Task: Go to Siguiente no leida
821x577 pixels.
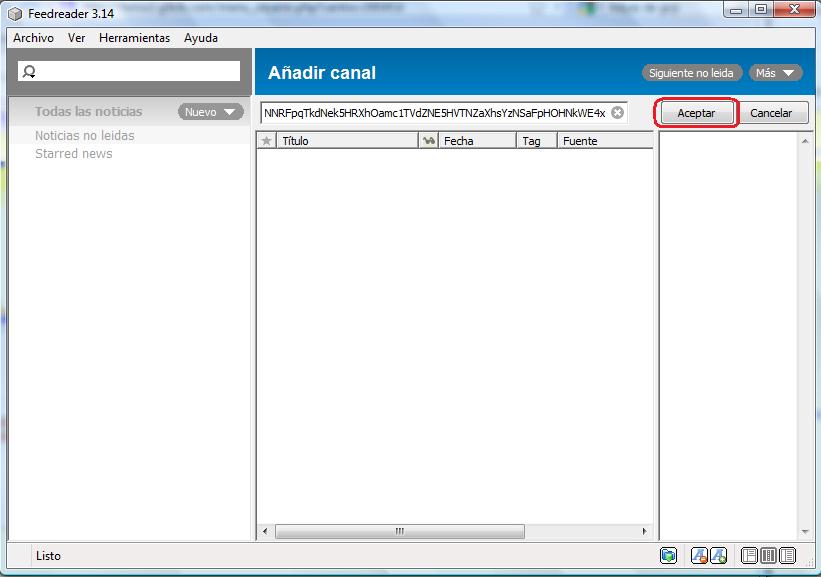Action: tap(692, 73)
